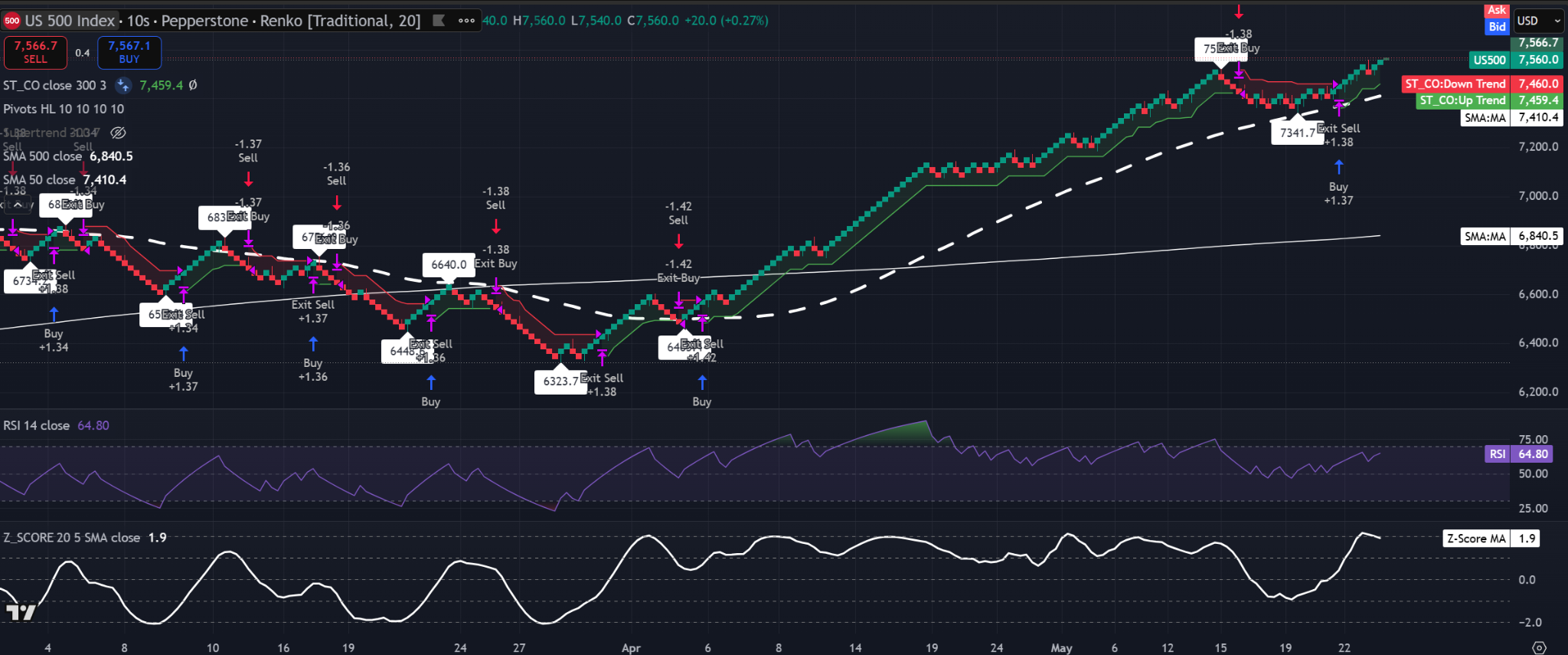Viewport: 1568px width, 655px height.
Task: Show the hidden Supertrend indicator via eye icon
Action: 118,133
